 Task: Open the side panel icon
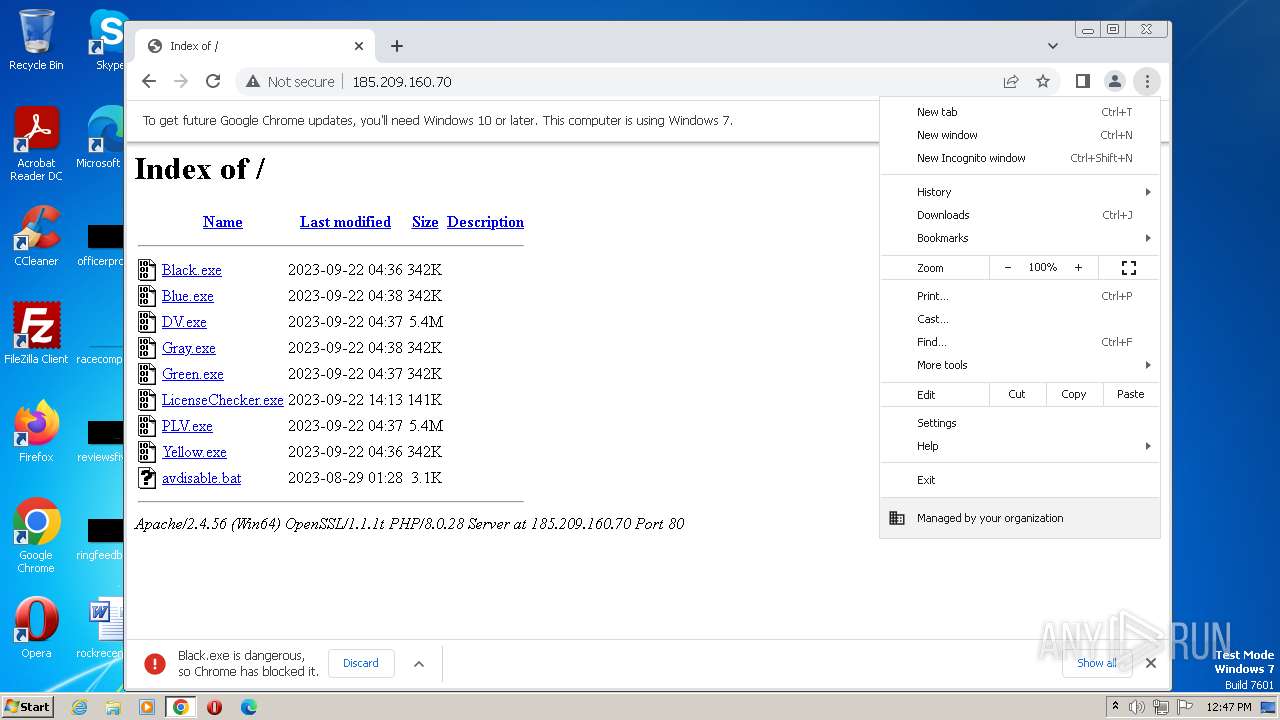[1082, 81]
